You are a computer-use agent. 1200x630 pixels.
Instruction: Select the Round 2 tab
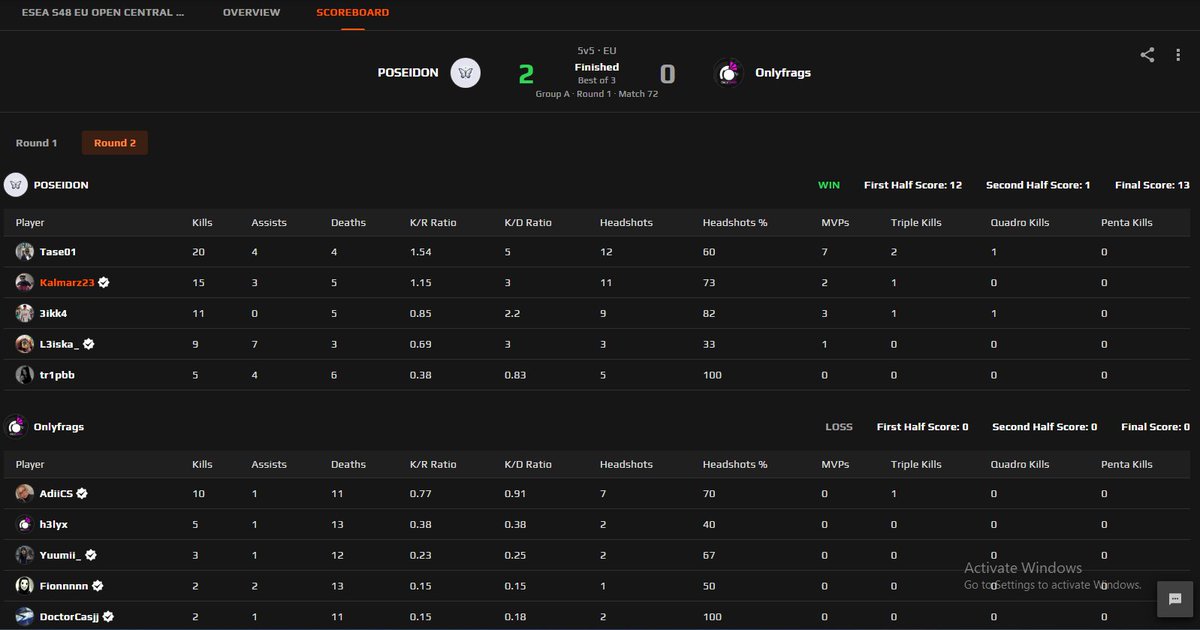click(115, 143)
